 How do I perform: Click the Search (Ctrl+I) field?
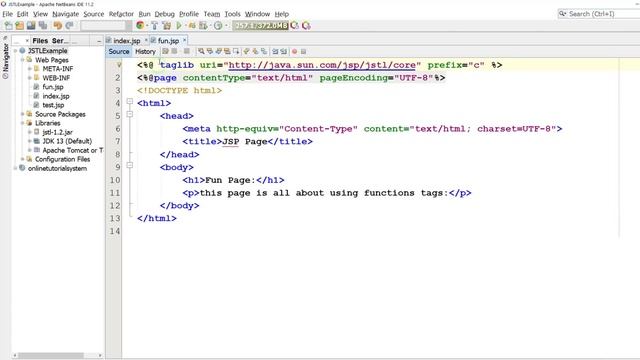[599, 14]
